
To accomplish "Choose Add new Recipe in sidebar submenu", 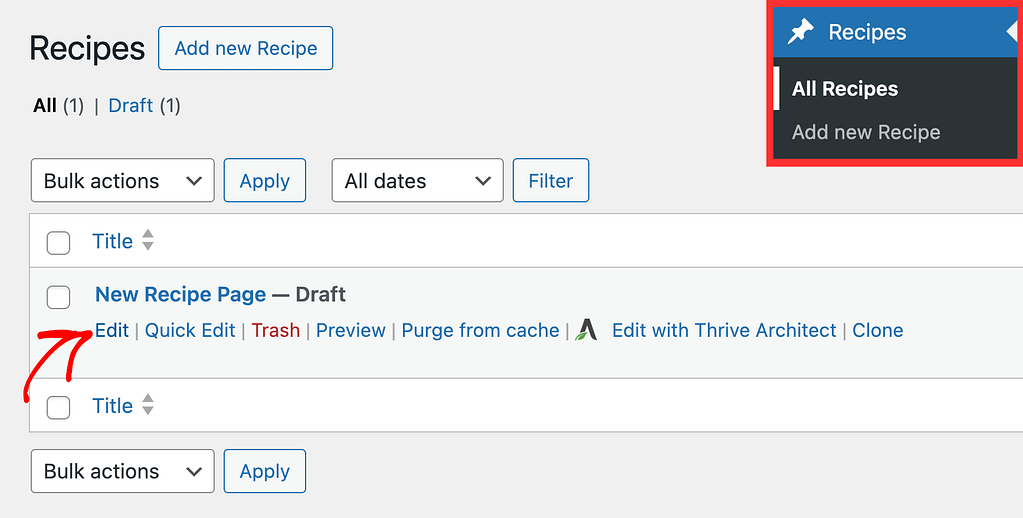I will coord(866,132).
